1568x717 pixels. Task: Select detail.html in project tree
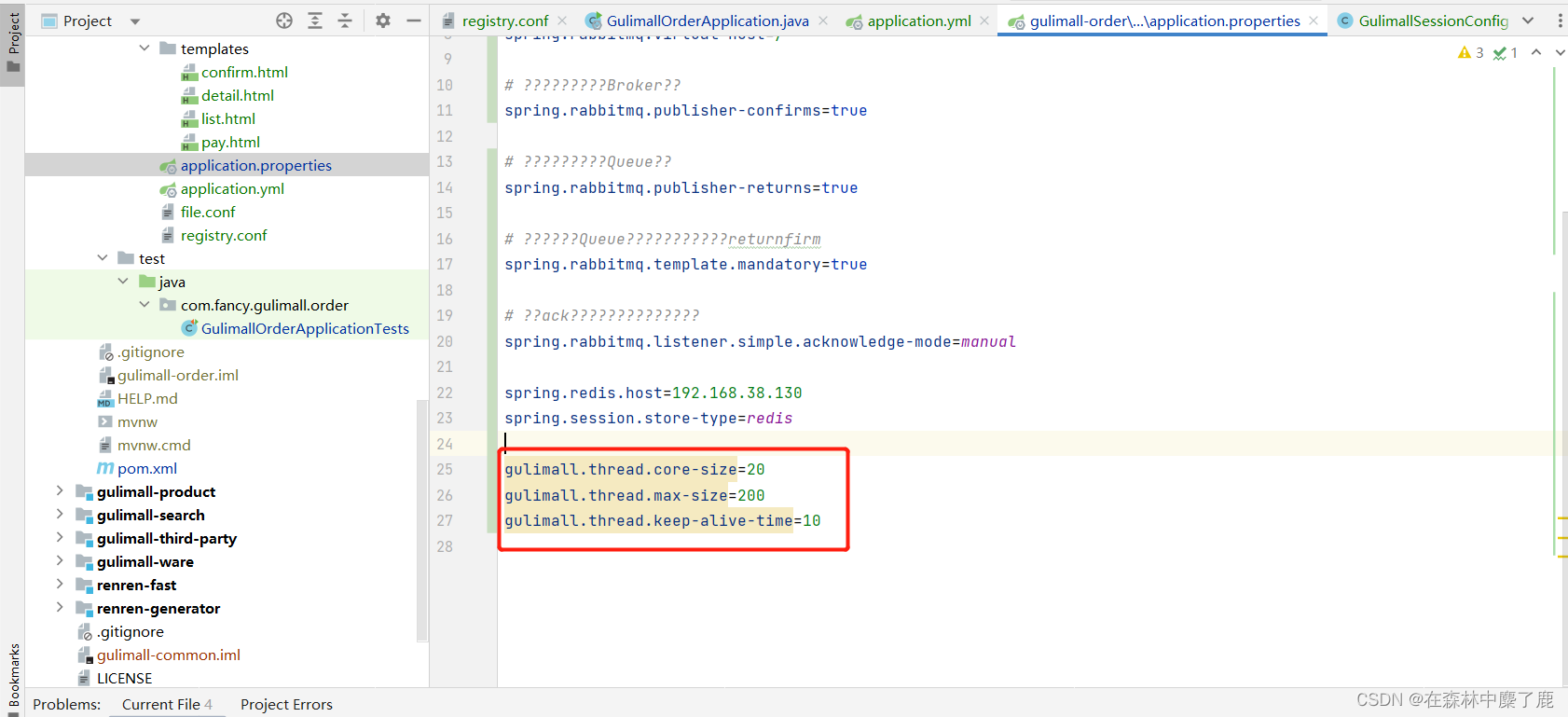(237, 95)
